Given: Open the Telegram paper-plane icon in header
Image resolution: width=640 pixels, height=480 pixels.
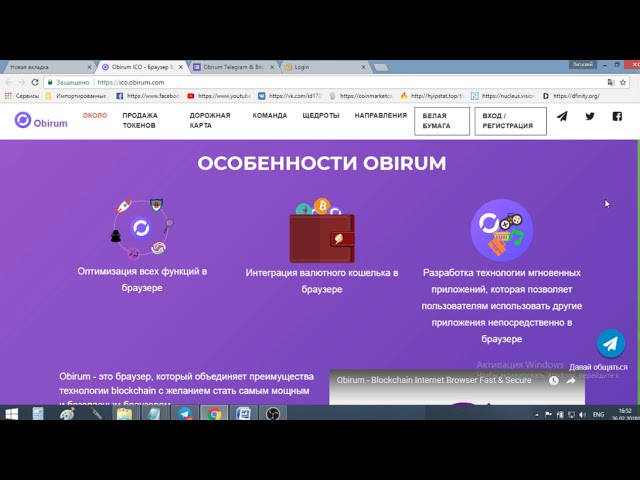Looking at the screenshot, I should [x=562, y=116].
